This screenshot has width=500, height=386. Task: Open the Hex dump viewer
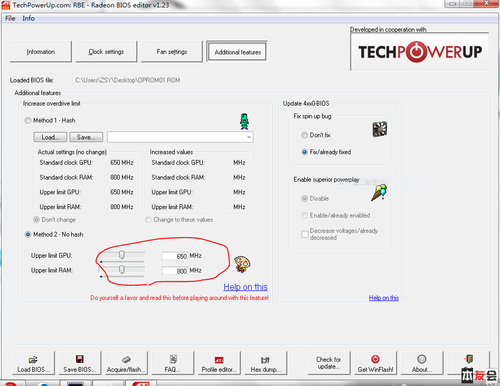[266, 363]
